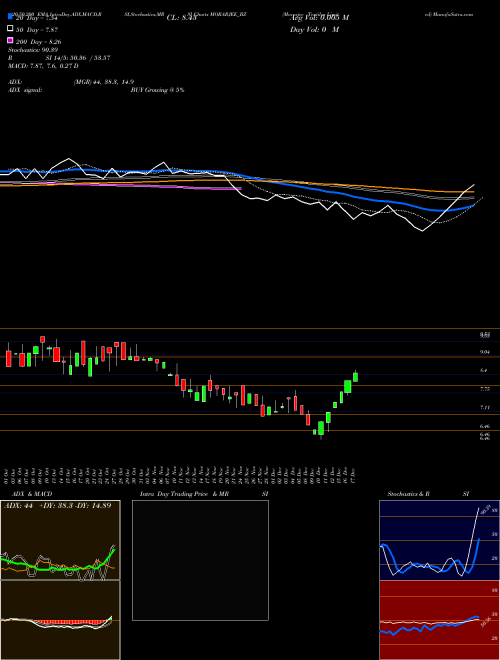Click the '01 Oct' date axis label
500x660 pixels.
[x=8, y=475]
